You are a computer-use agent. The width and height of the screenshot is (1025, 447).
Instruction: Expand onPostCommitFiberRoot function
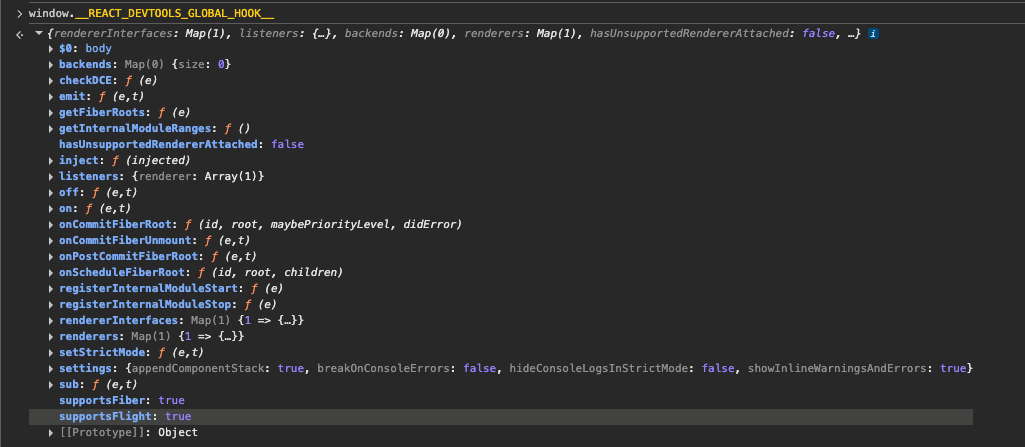51,256
